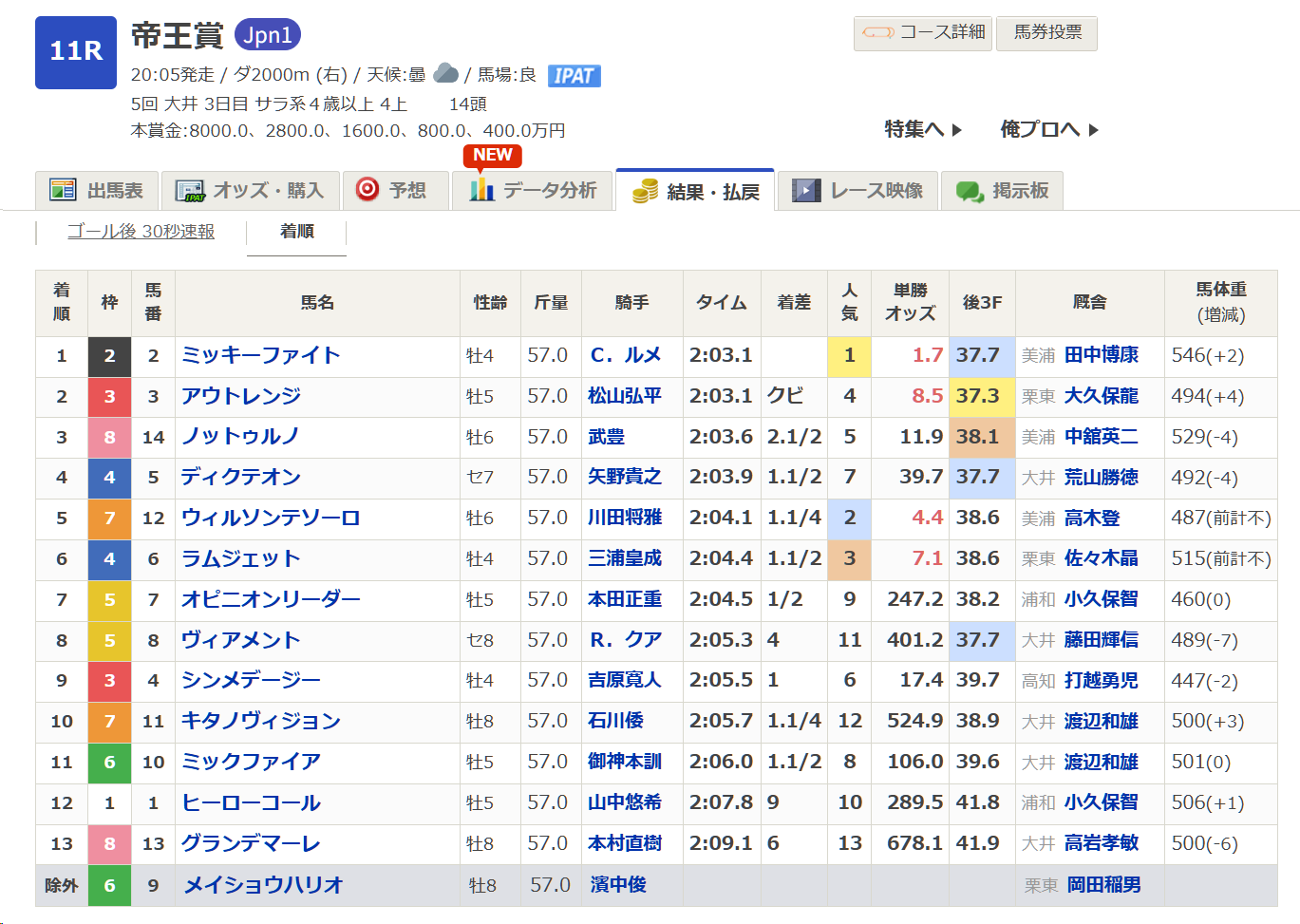This screenshot has width=1300, height=924.
Task: Click the 単勝オッズ column header
Action: (911, 303)
